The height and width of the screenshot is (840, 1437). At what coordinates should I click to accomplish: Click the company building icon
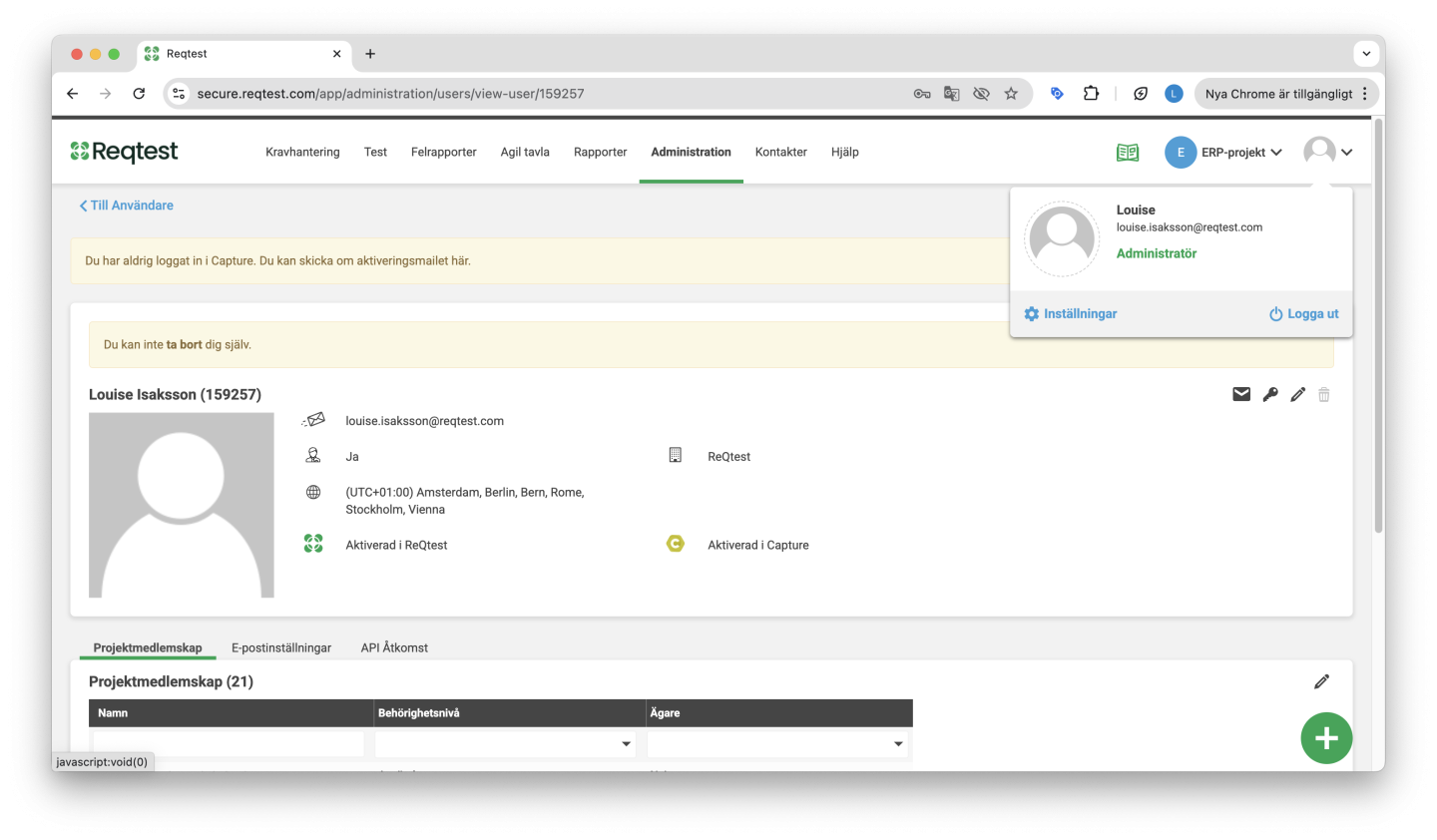tap(675, 455)
